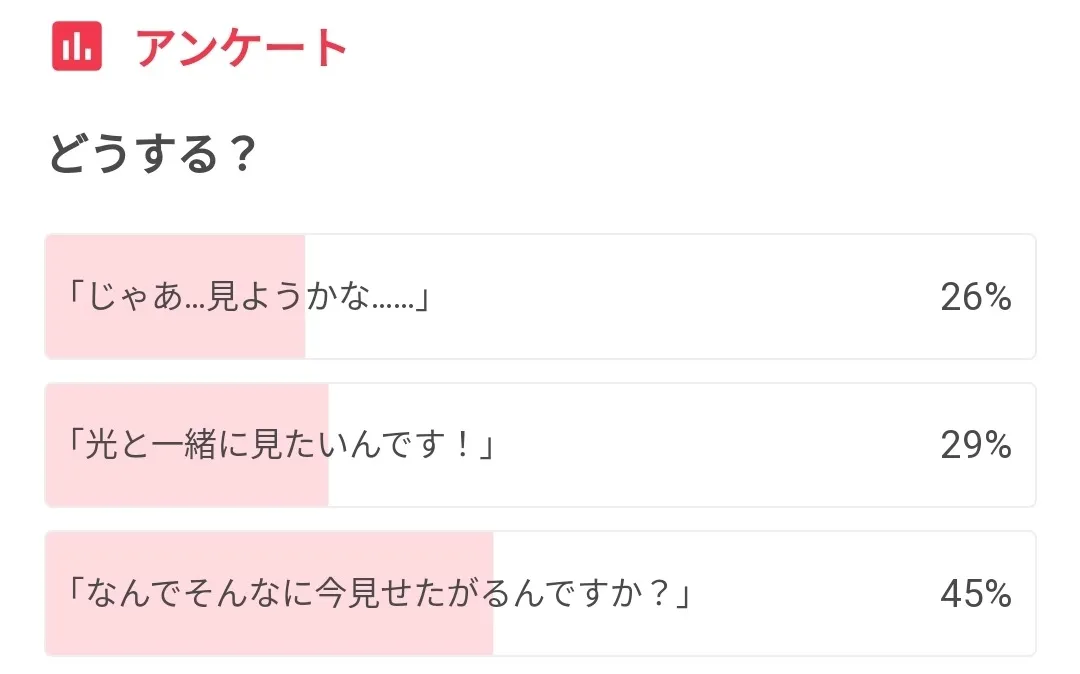
Task: Pick the poll answer with fewest votes
Action: tap(249, 297)
